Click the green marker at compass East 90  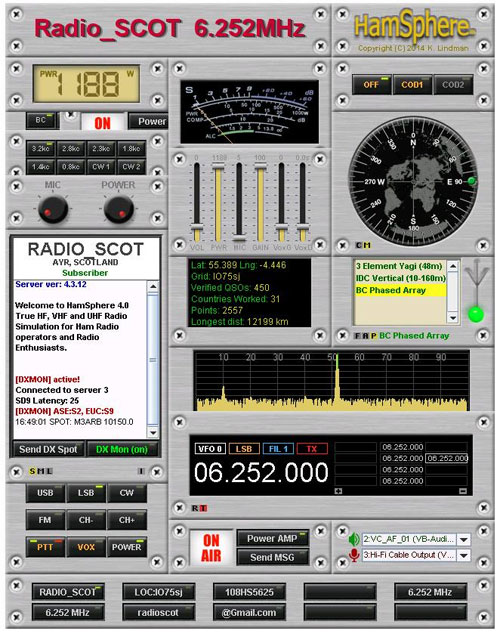(471, 181)
